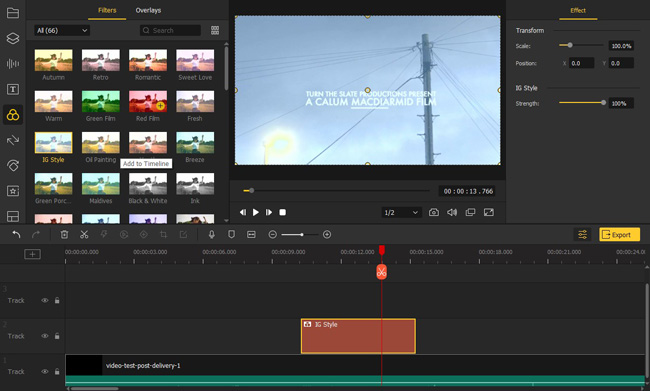650x391 pixels.
Task: Undo the last action
Action: (x=16, y=235)
